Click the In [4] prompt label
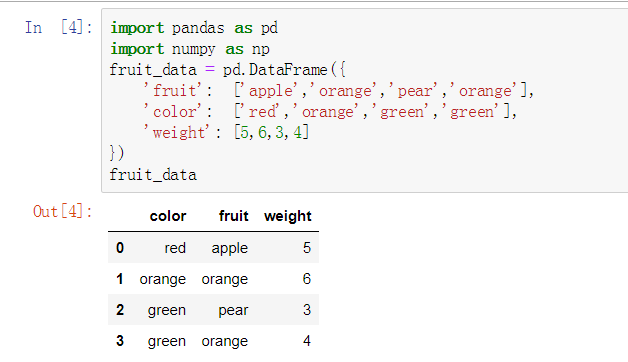This screenshot has height=362, width=628. pos(58,28)
